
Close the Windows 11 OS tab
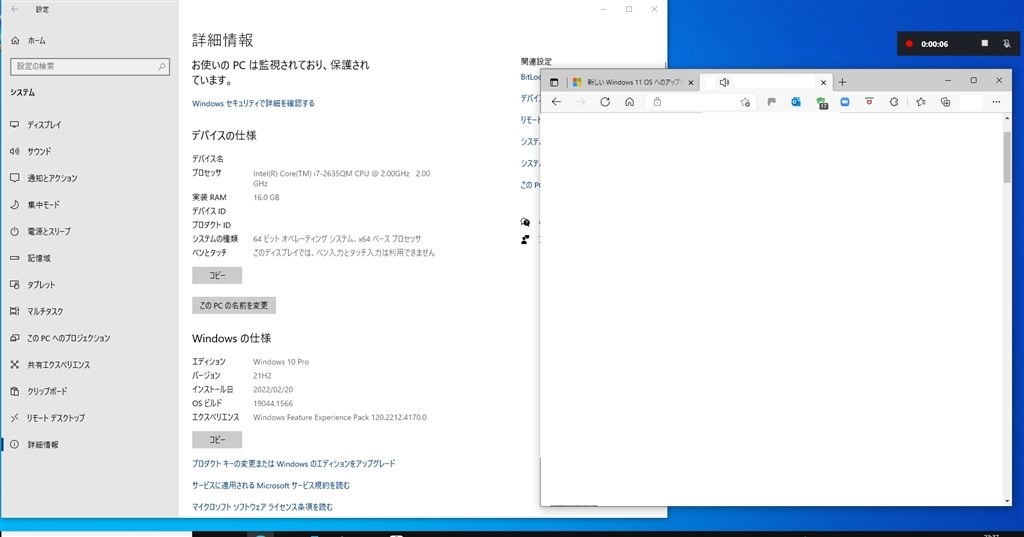(690, 82)
